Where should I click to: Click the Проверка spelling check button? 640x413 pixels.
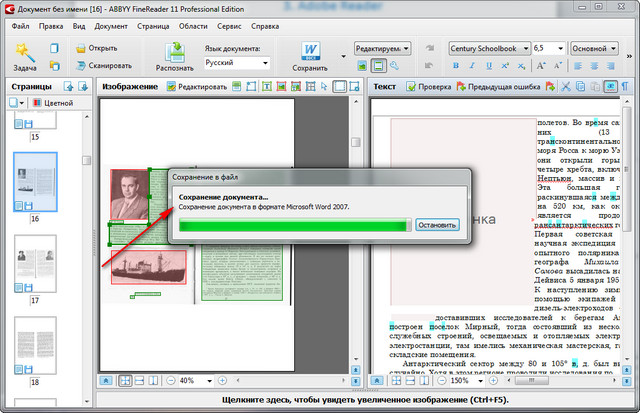[x=429, y=87]
